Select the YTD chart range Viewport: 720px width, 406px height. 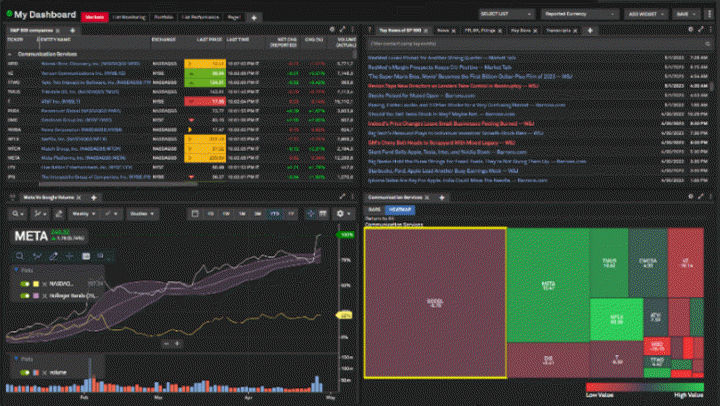pyautogui.click(x=275, y=214)
